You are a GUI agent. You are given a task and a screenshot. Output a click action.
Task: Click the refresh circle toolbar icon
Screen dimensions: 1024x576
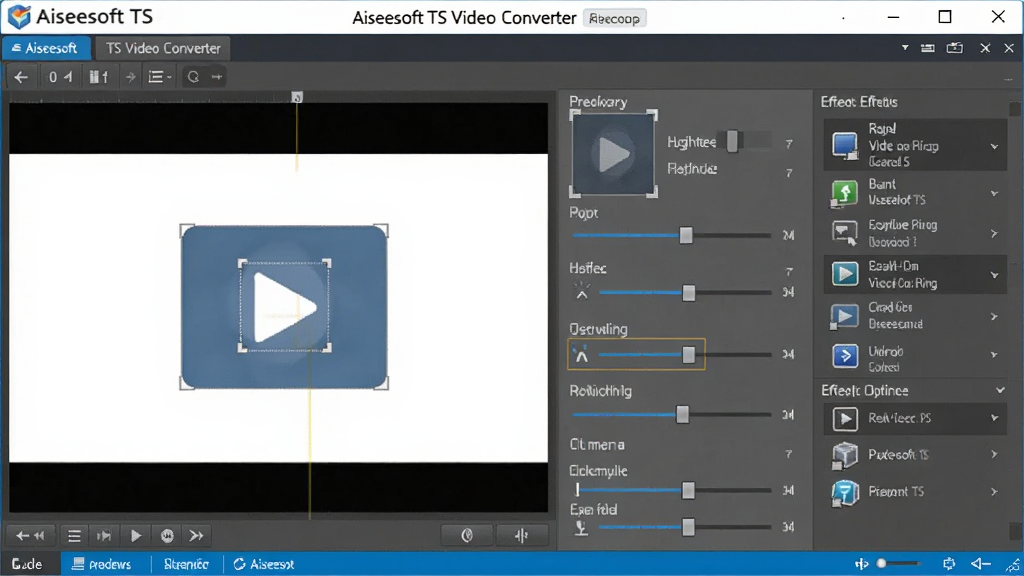pyautogui.click(x=193, y=77)
